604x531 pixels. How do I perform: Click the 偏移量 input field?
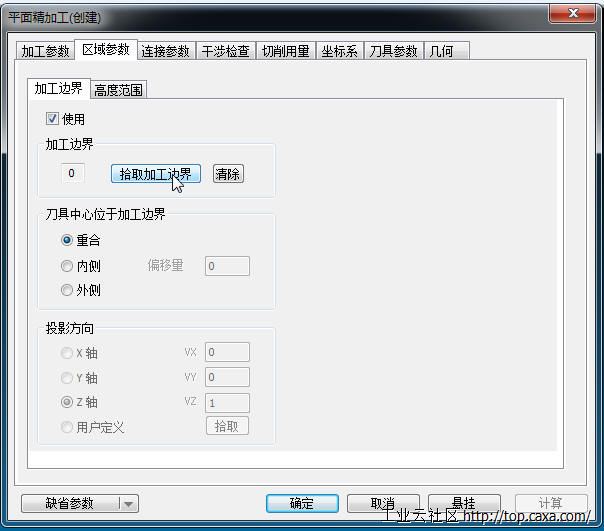coord(227,266)
